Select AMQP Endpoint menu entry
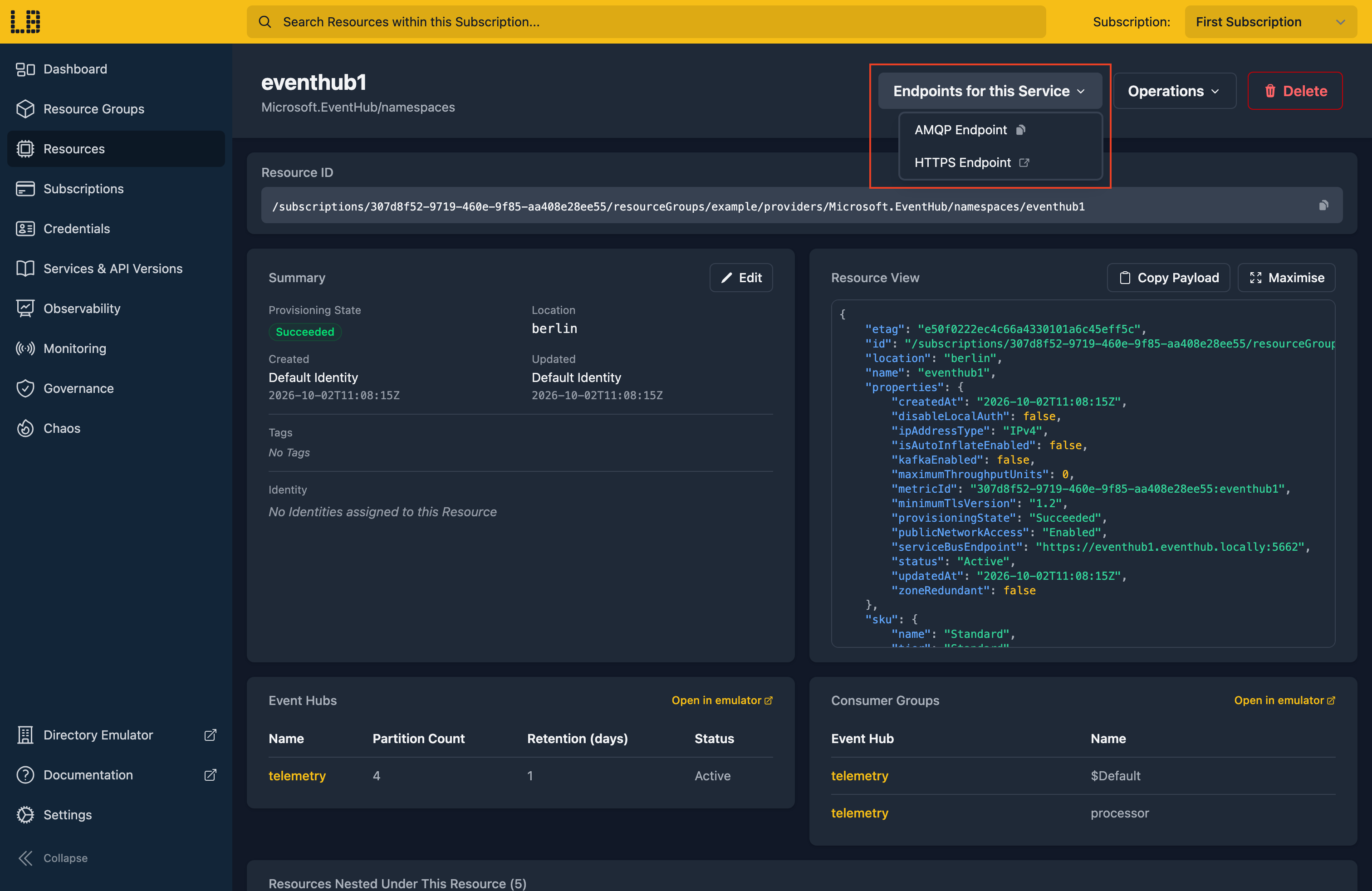The height and width of the screenshot is (891, 1372). point(1000,130)
